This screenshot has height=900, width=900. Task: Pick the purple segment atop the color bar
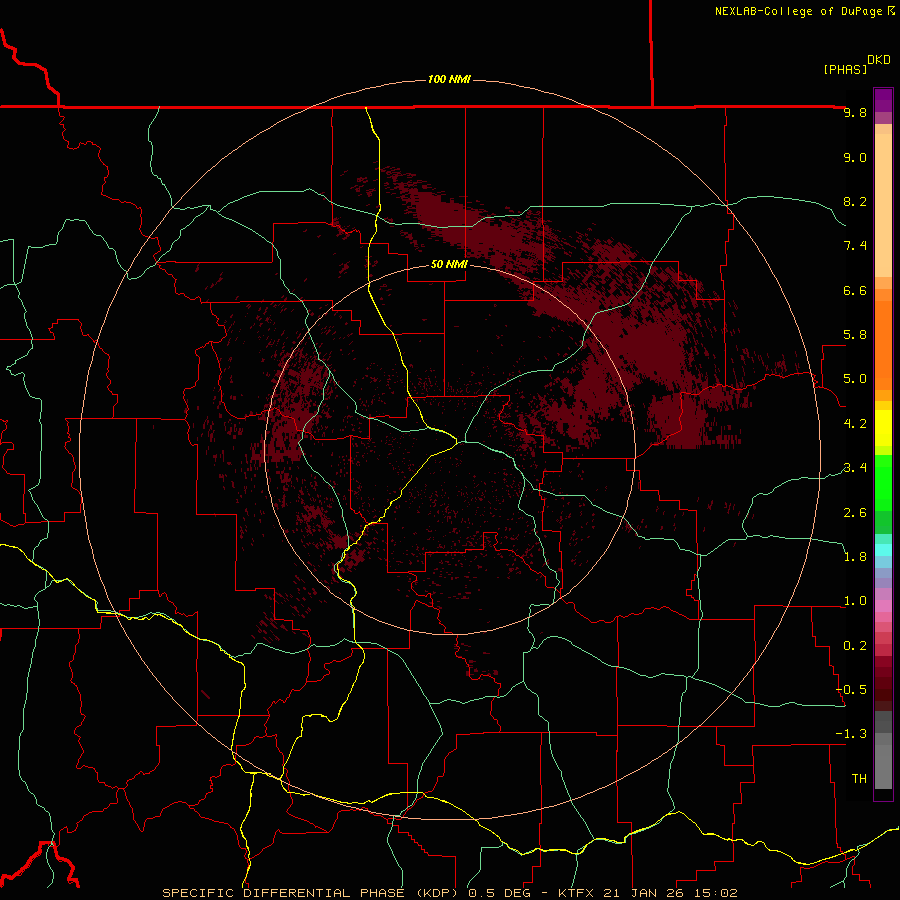point(883,100)
